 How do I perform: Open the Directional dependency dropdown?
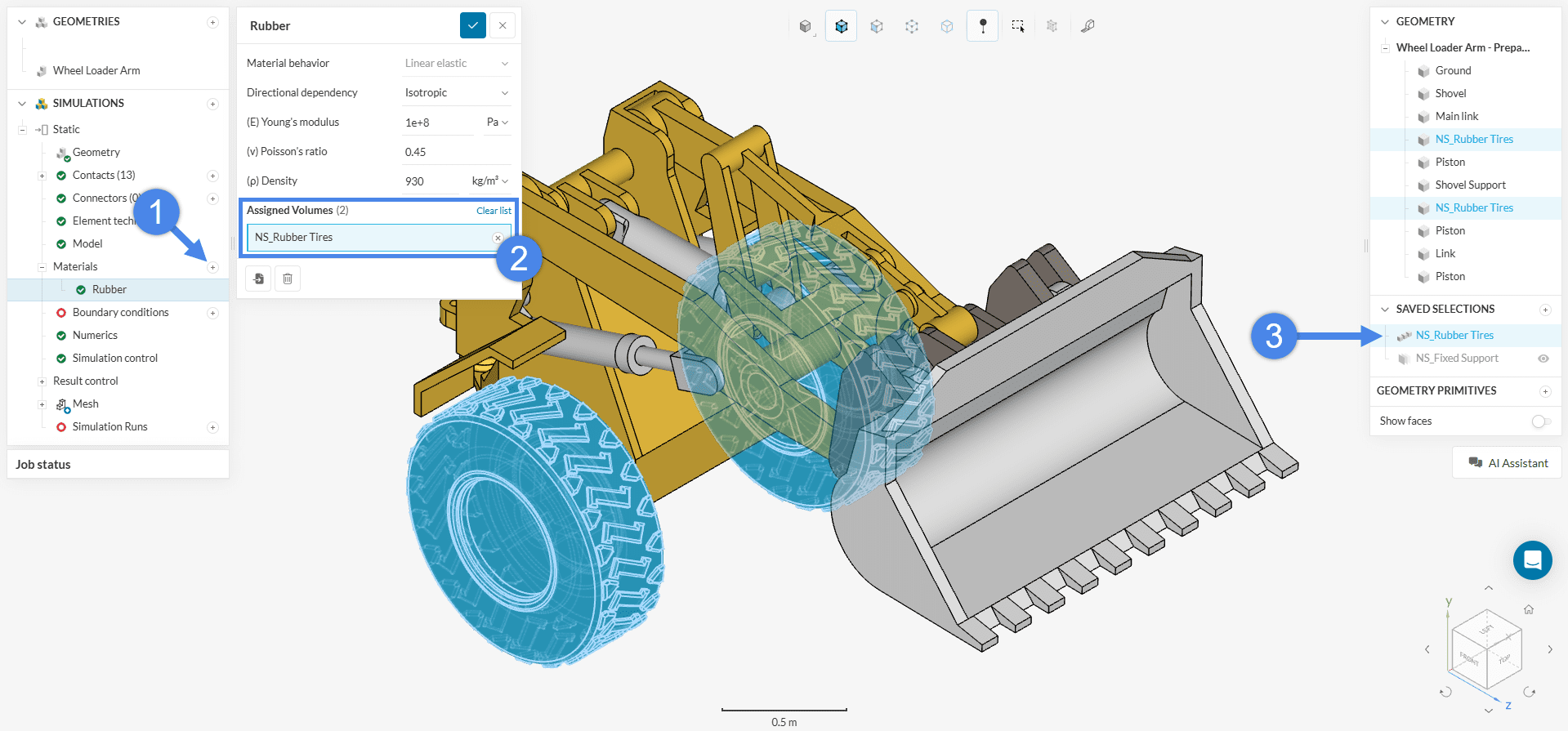click(x=456, y=93)
